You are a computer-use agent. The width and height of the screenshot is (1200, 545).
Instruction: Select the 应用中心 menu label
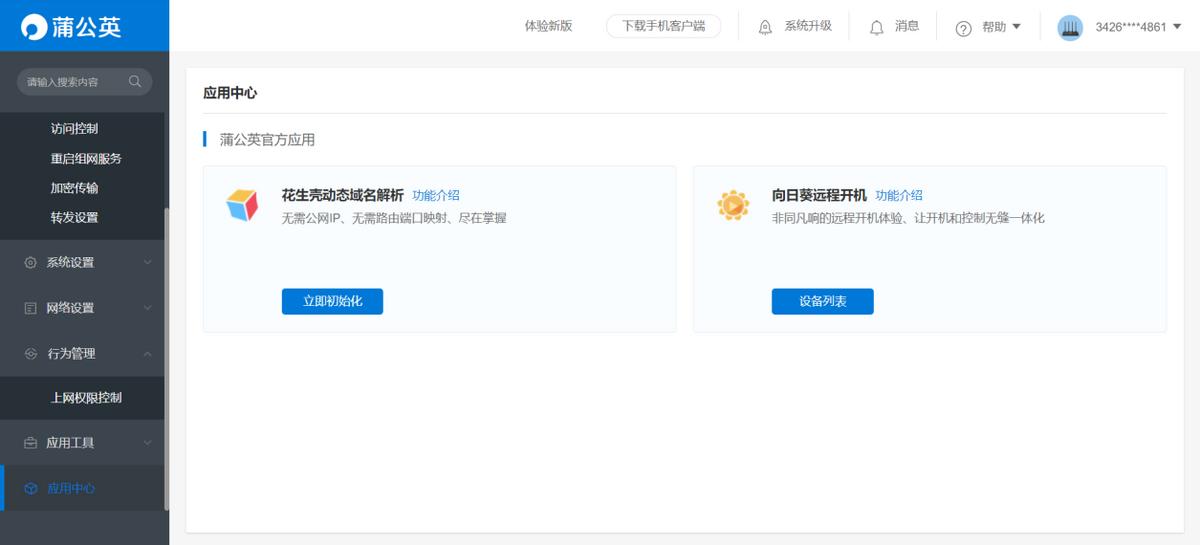71,489
